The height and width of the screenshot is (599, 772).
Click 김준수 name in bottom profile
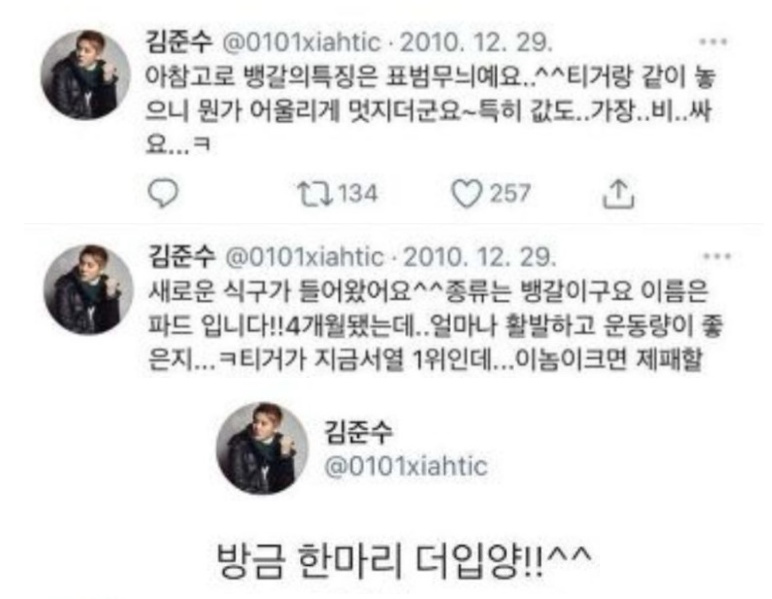358,432
